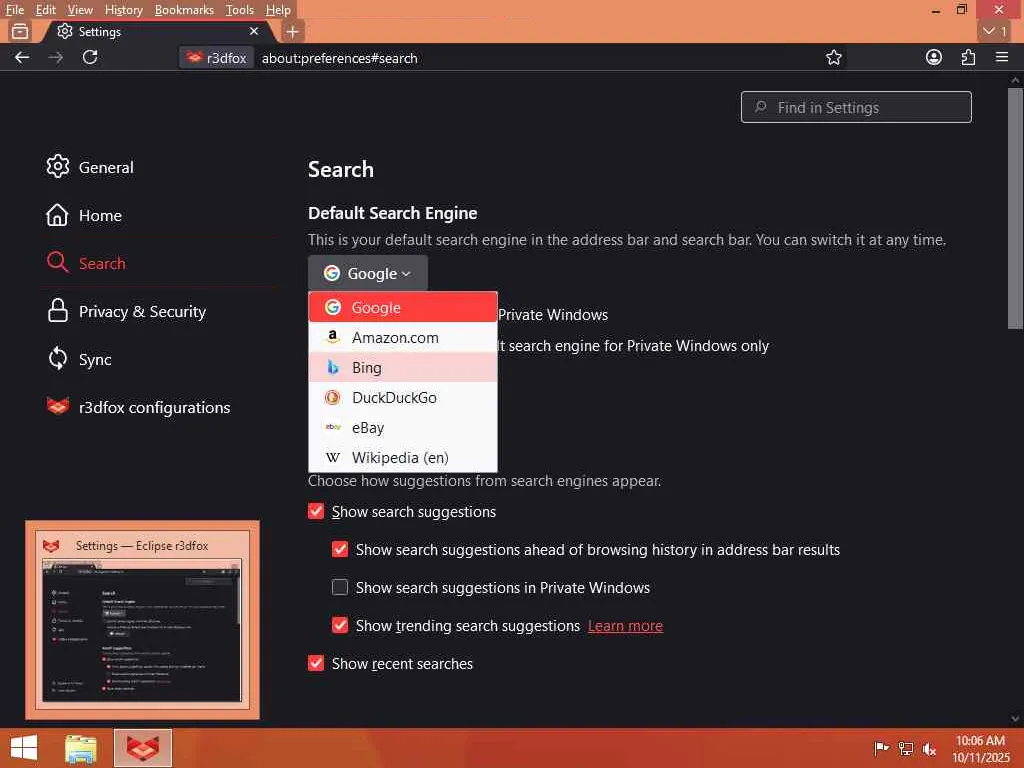1024x768 pixels.
Task: Open the View menu
Action: [x=80, y=10]
